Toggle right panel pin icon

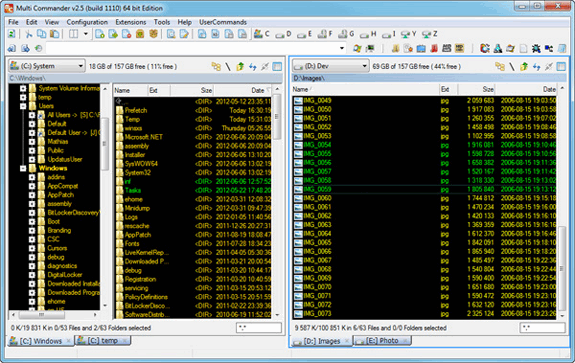(549, 66)
